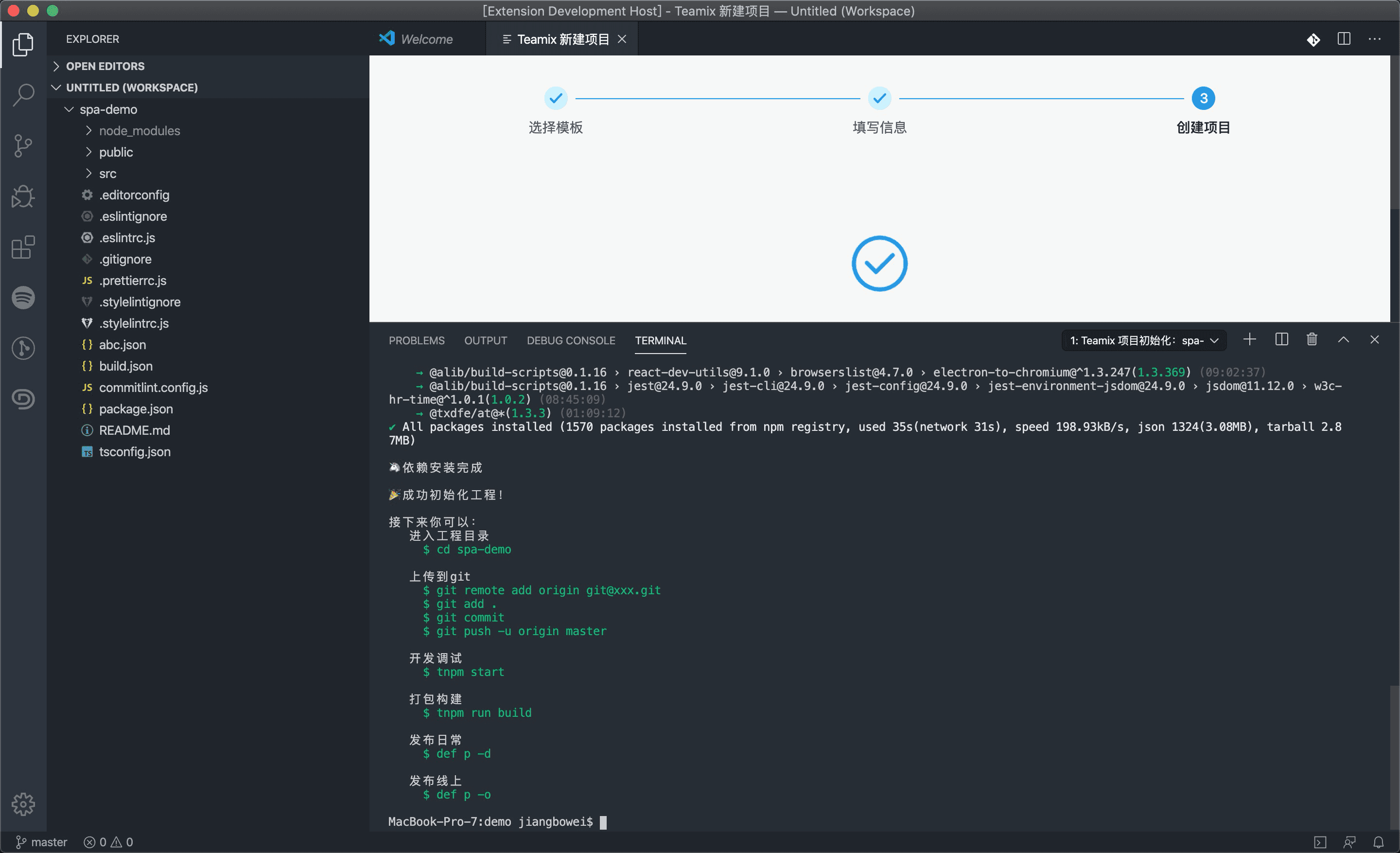
Task: Expand the src folder
Action: 208,173
